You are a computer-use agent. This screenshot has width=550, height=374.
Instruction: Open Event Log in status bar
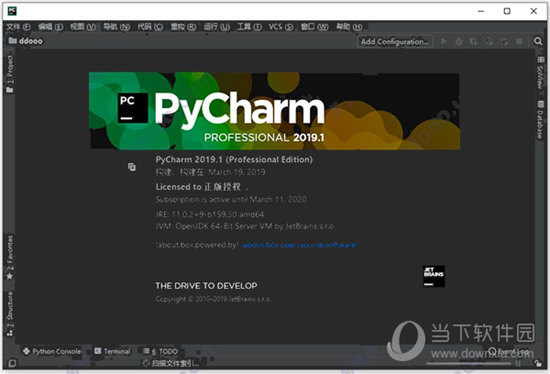point(509,351)
